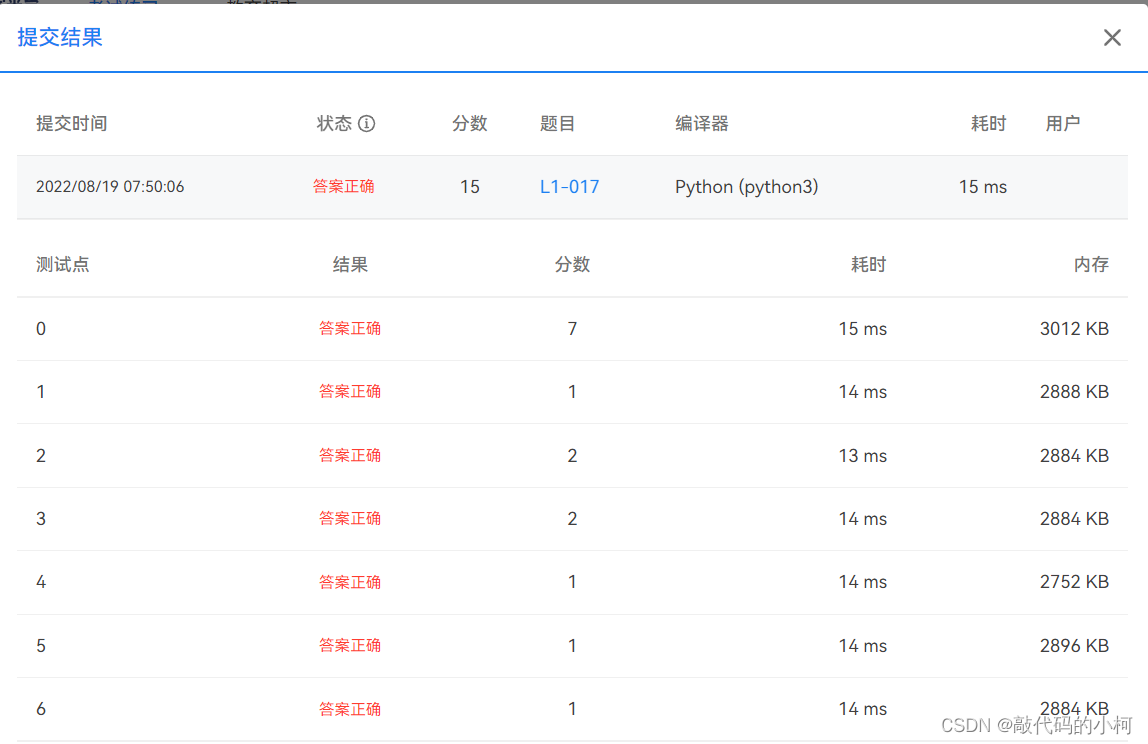Click the info icon beside 状态 header

(x=366, y=123)
